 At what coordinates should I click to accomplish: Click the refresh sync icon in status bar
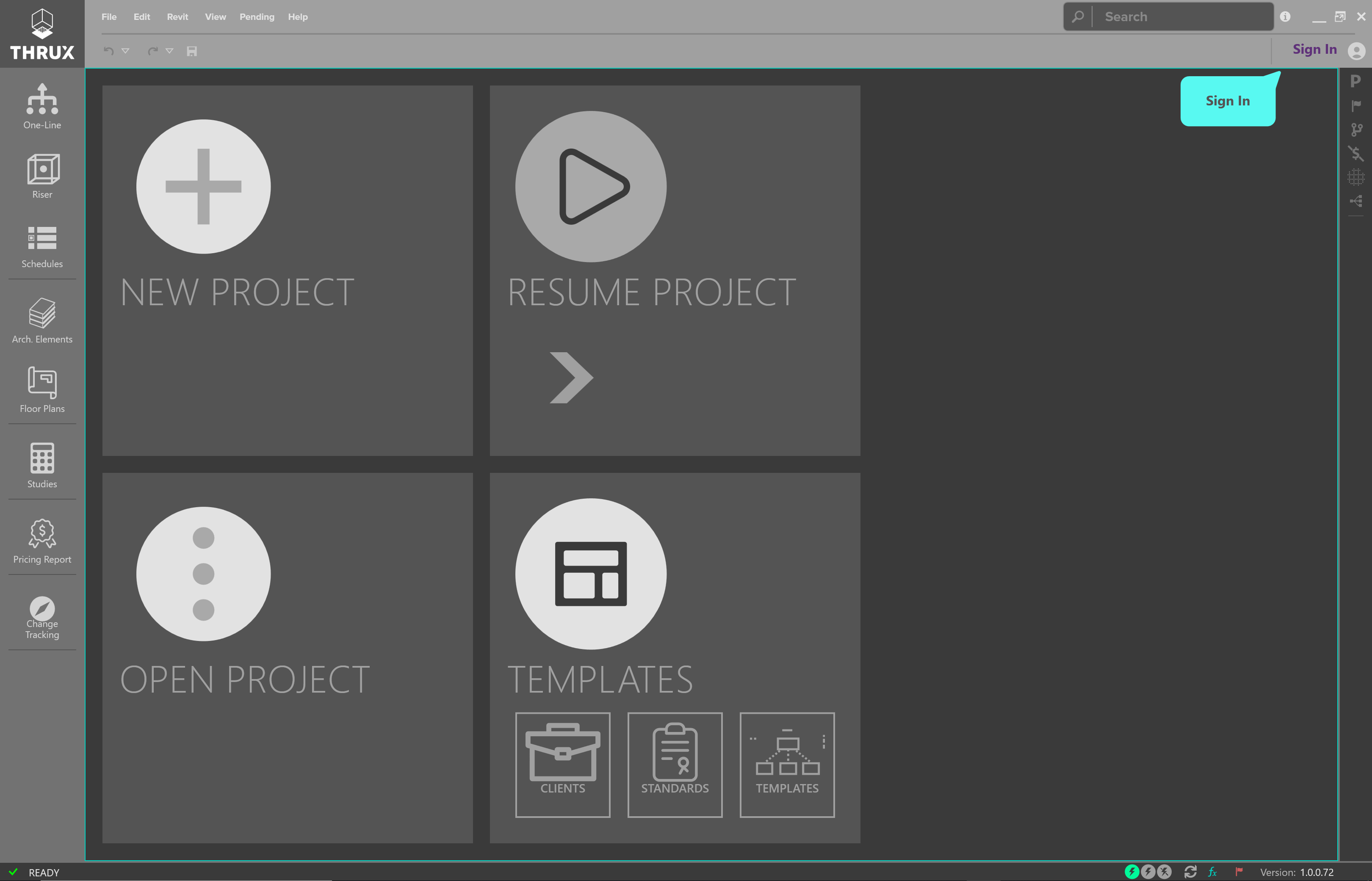(x=1191, y=872)
